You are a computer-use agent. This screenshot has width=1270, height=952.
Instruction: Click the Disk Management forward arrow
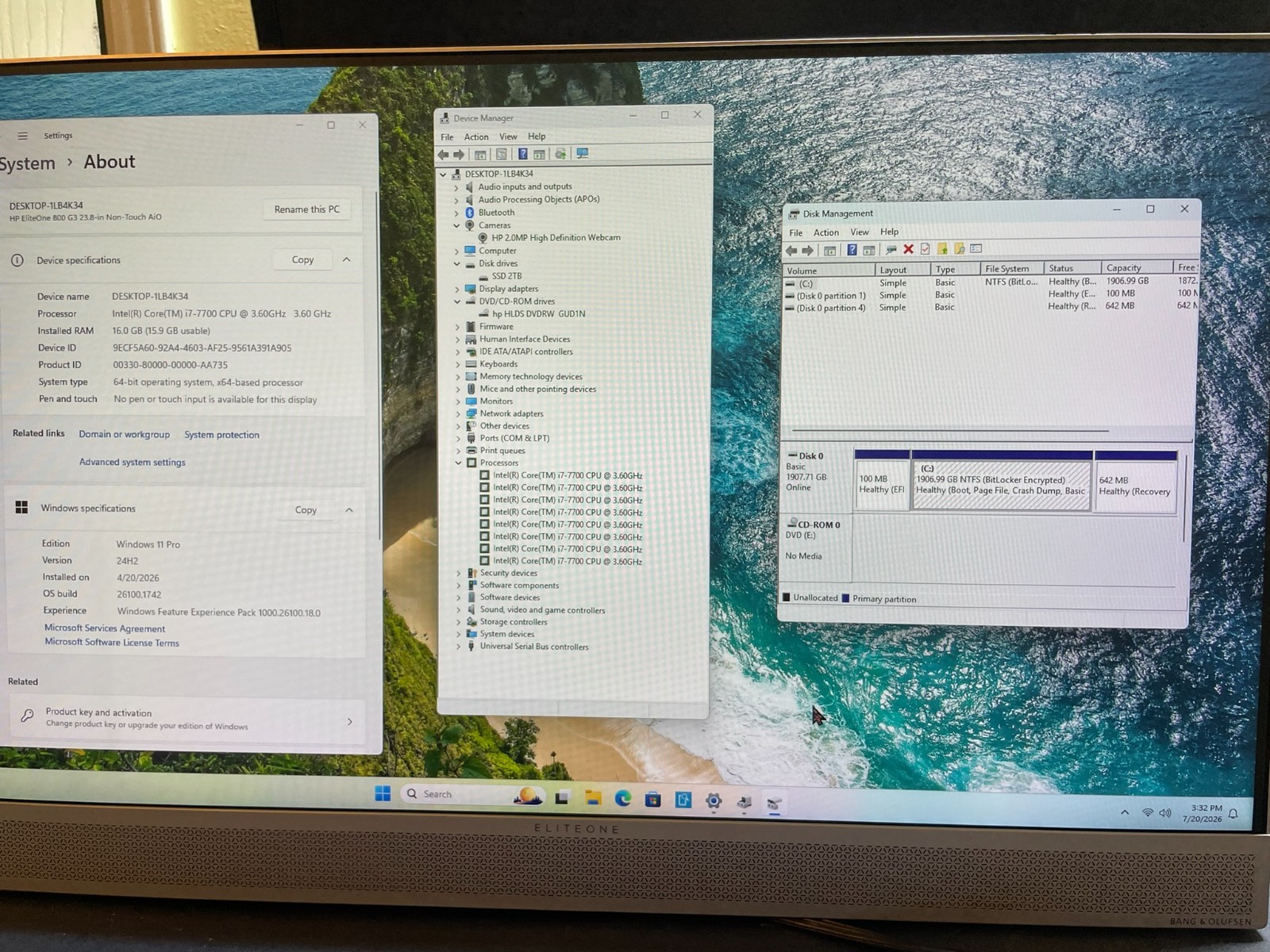click(808, 251)
